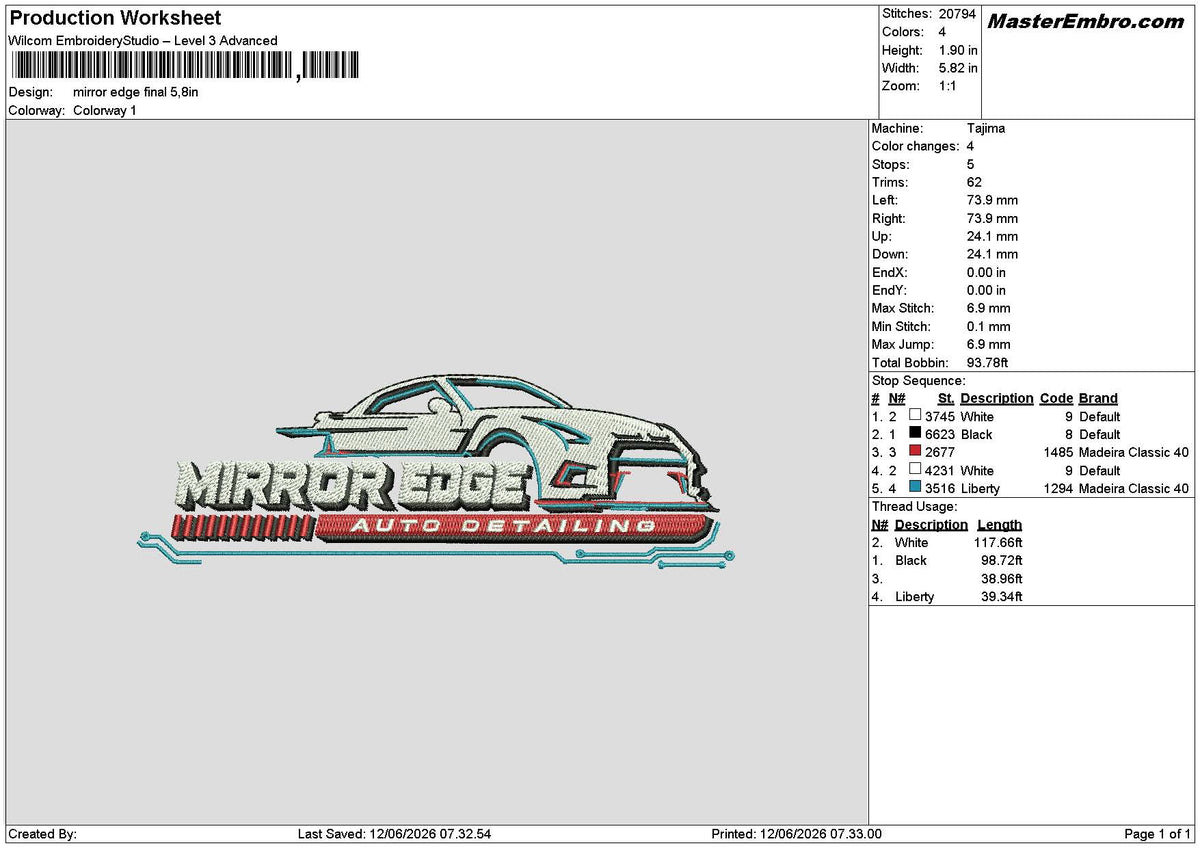
Task: Click the Description header in Stop Sequence
Action: tap(997, 398)
